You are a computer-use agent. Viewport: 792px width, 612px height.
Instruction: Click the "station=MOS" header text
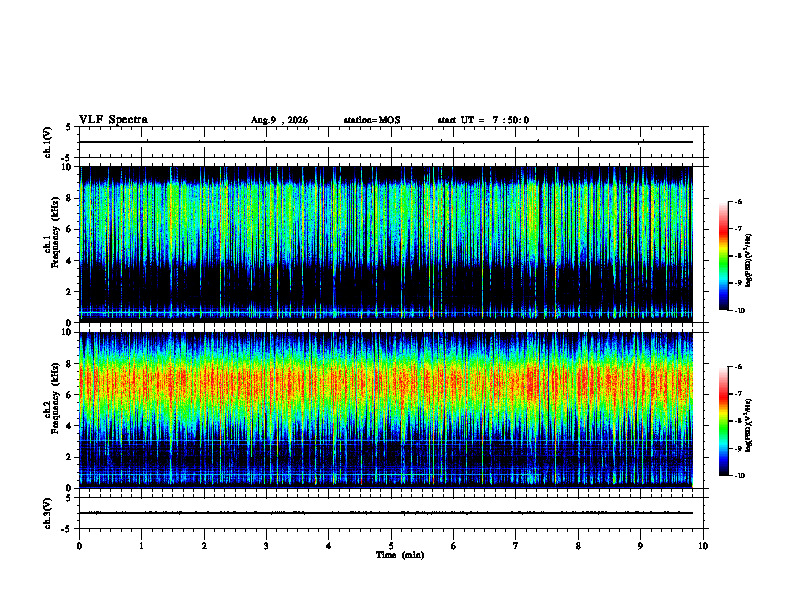tap(372, 120)
